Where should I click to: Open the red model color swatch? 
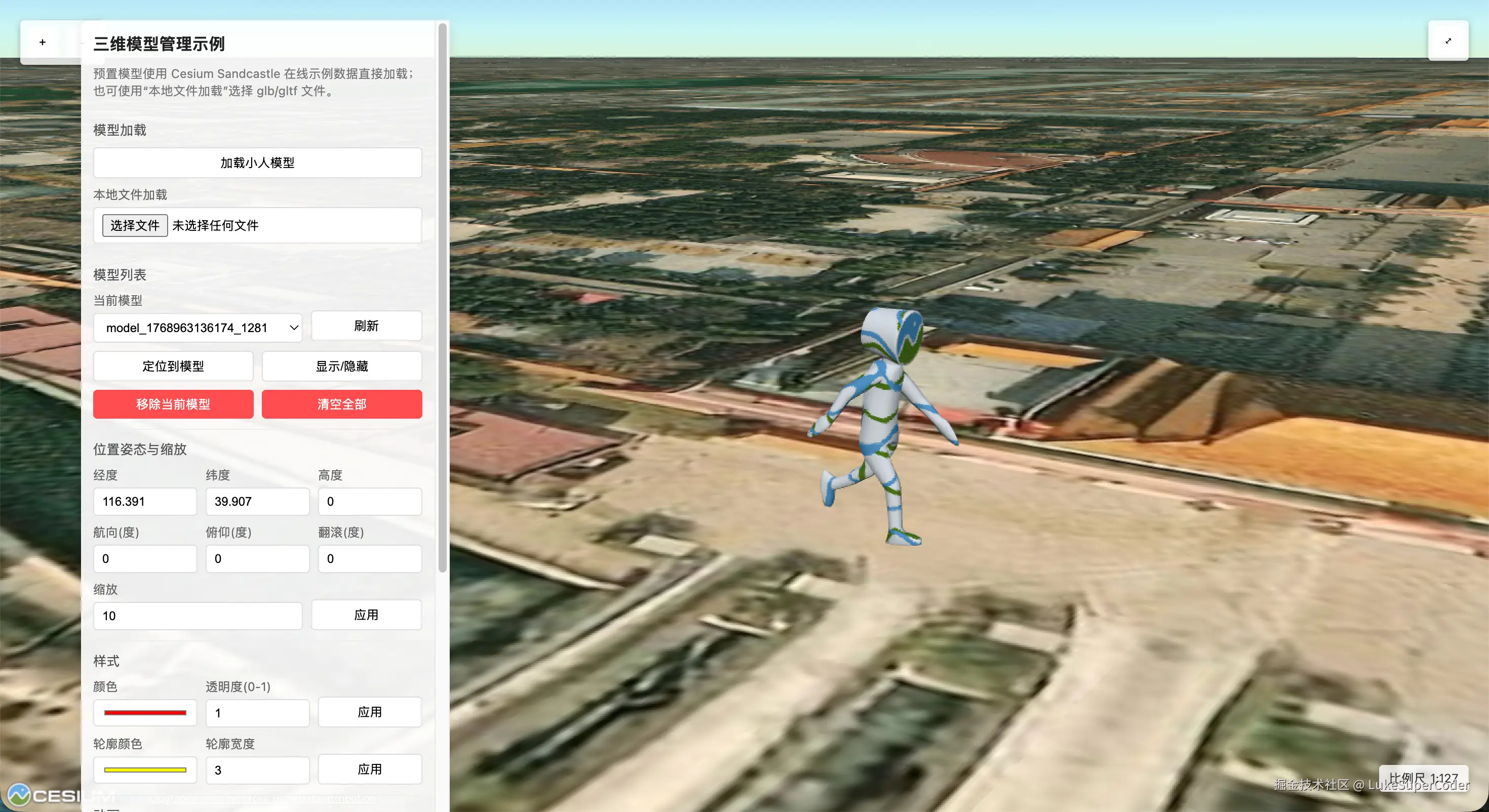(x=145, y=713)
